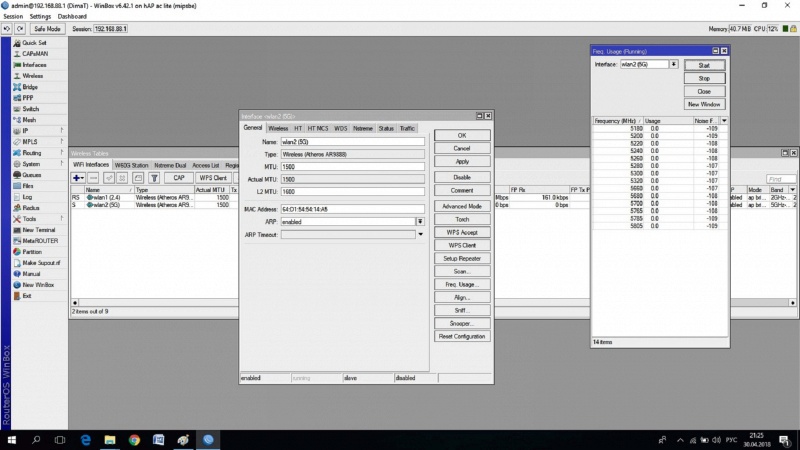Toggle the Safe Mode button
This screenshot has width=800, height=450.
click(x=47, y=29)
